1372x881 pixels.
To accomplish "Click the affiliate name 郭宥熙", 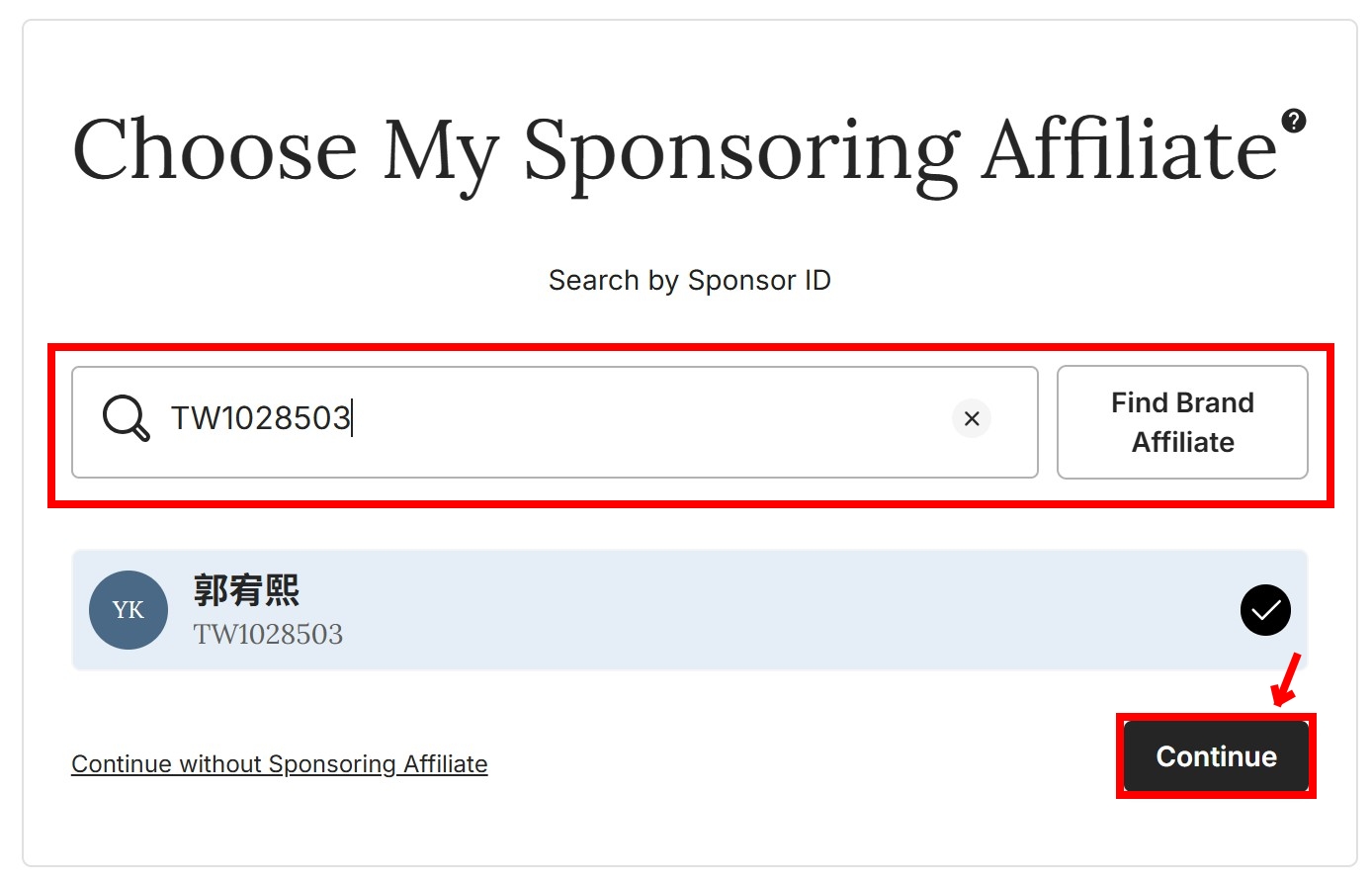I will coord(246,590).
